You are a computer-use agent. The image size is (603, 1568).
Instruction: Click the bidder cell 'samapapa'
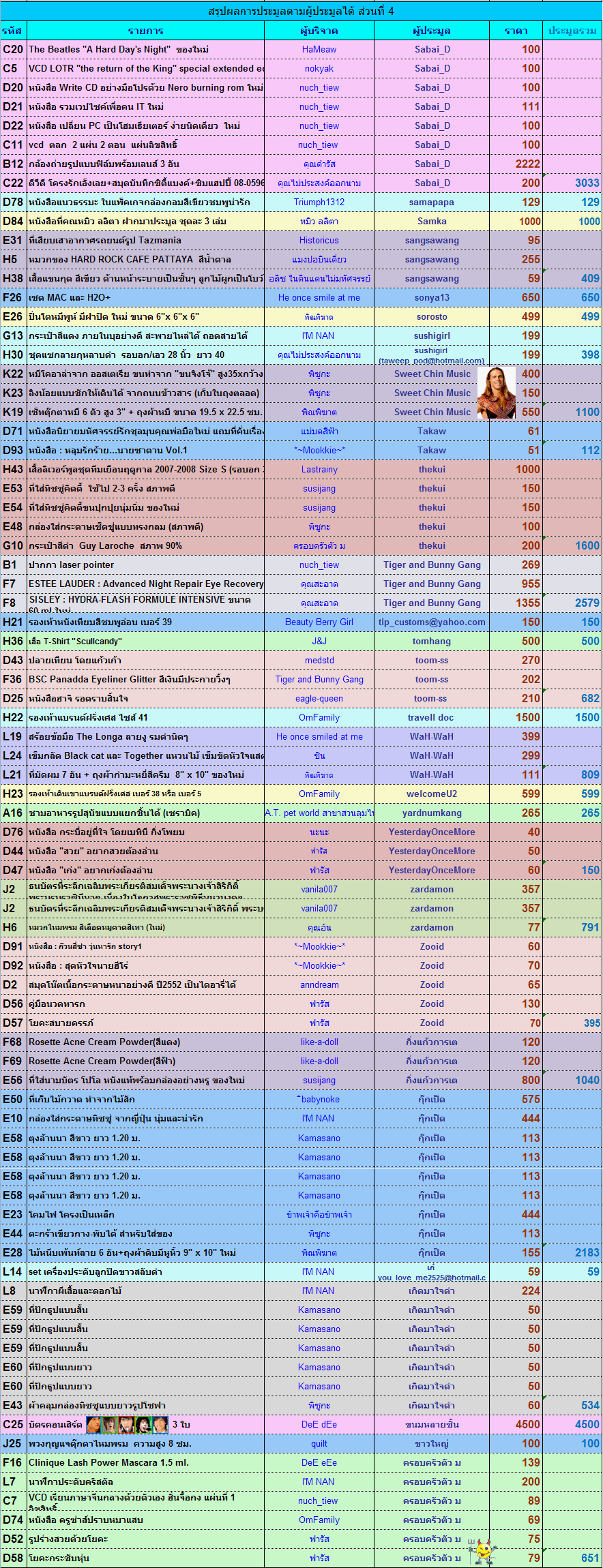pos(432,202)
